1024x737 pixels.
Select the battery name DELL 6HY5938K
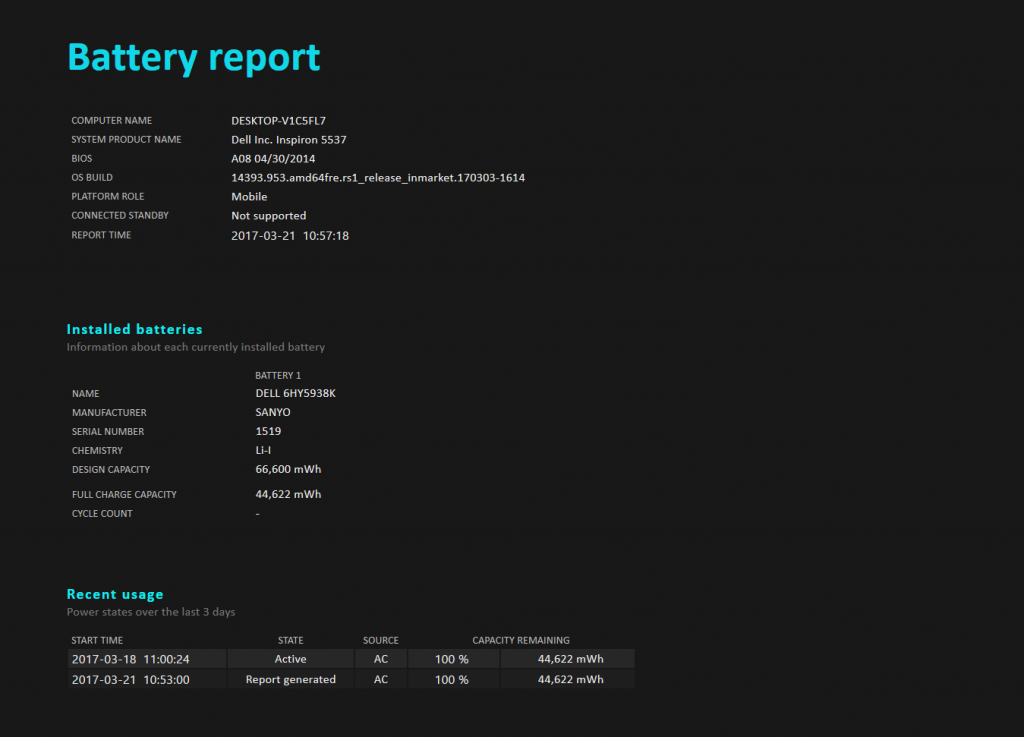295,394
